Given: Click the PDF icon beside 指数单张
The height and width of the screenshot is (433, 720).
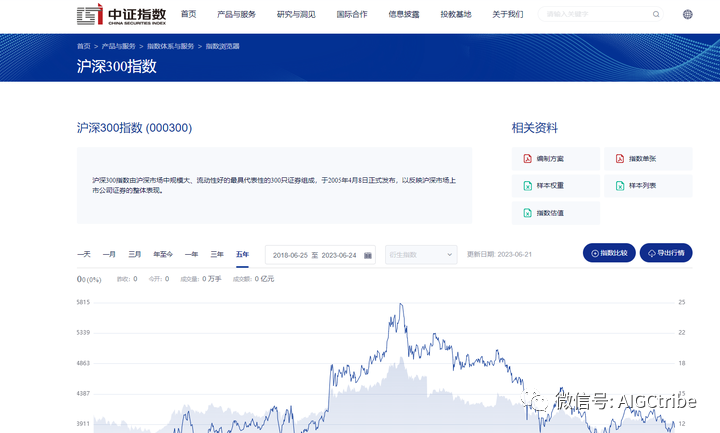Looking at the screenshot, I should click(x=620, y=158).
